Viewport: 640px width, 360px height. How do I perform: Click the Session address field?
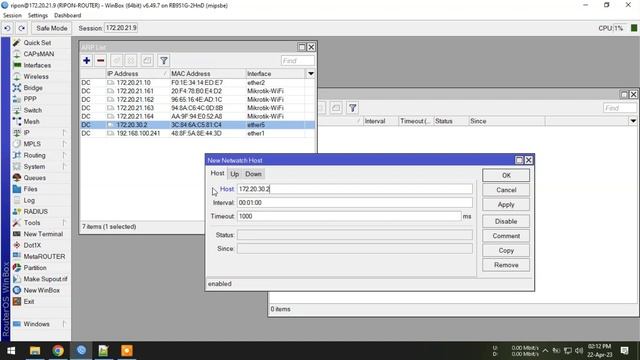(x=121, y=28)
